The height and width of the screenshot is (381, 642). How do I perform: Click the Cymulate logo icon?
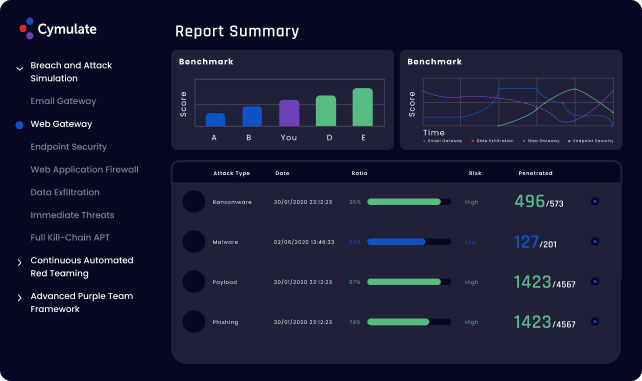click(x=27, y=29)
